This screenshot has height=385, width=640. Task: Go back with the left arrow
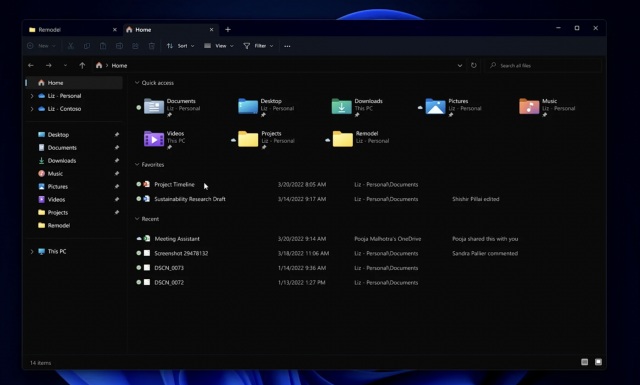(x=31, y=65)
